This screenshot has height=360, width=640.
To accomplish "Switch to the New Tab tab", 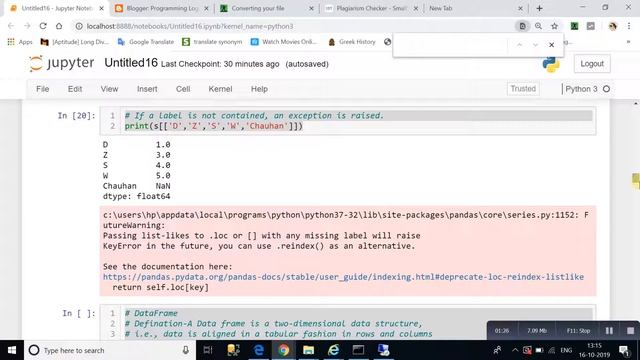I will [x=441, y=8].
